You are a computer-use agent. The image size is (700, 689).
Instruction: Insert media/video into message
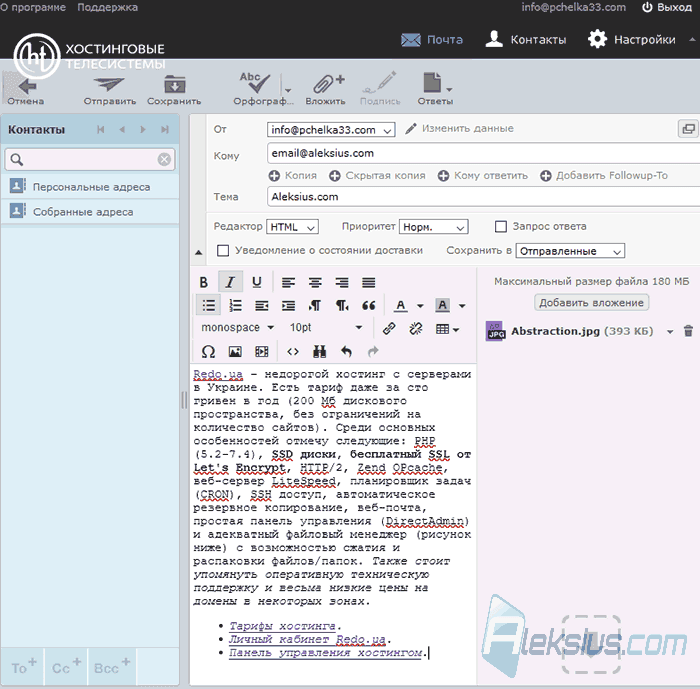262,352
